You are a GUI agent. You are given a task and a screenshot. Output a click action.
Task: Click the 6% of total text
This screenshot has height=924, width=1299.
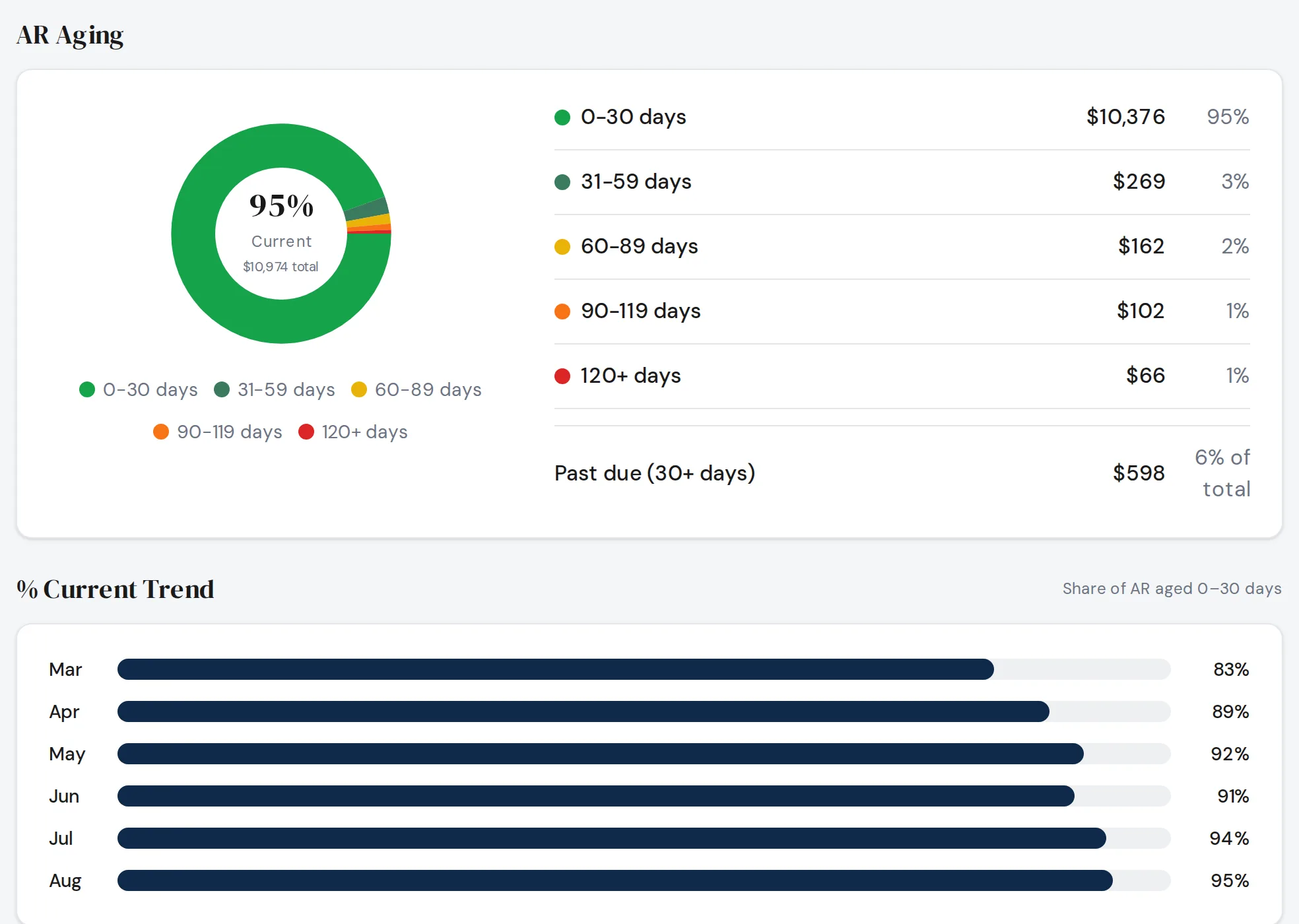click(x=1223, y=473)
